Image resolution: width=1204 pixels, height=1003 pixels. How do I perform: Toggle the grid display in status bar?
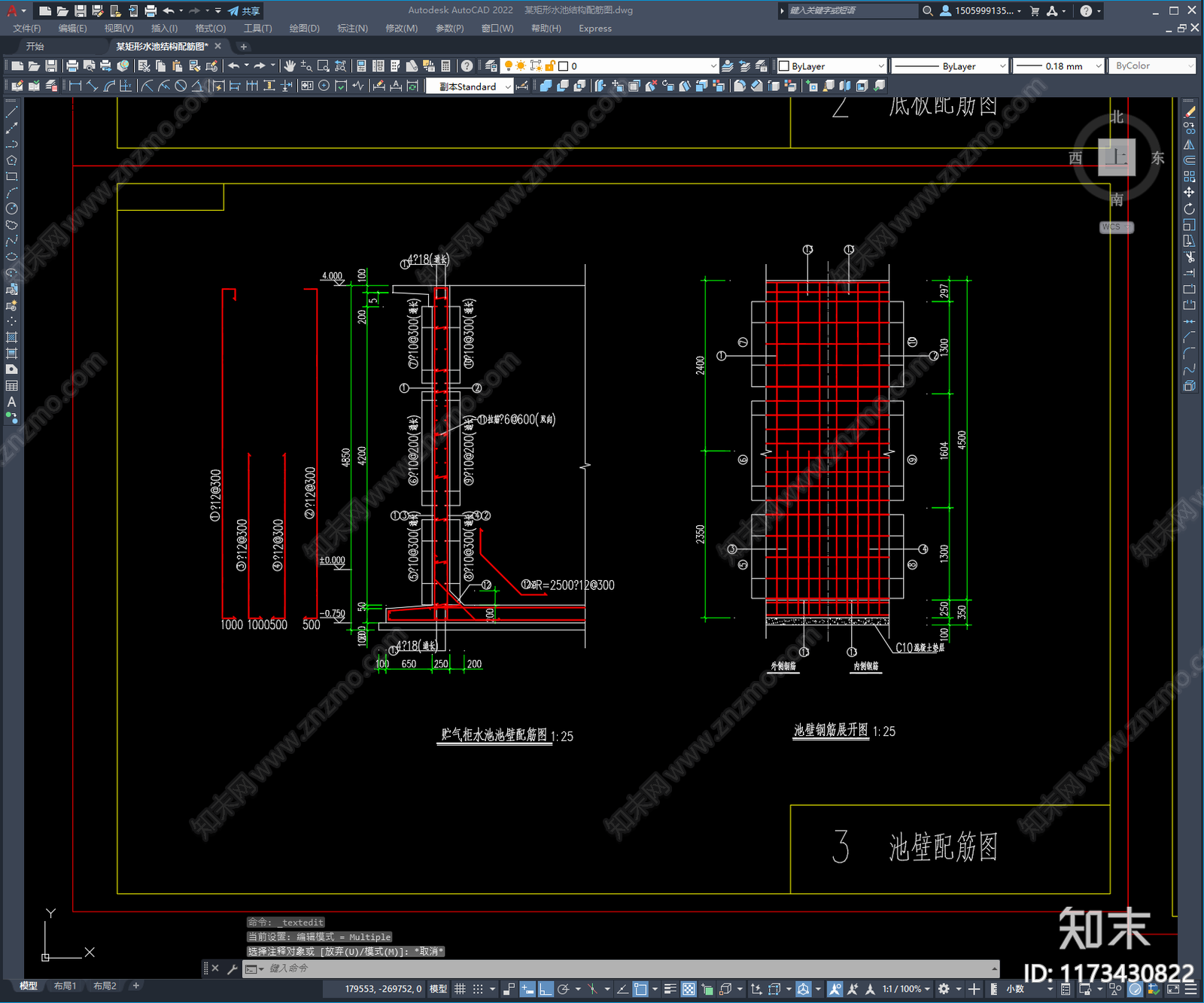point(460,989)
